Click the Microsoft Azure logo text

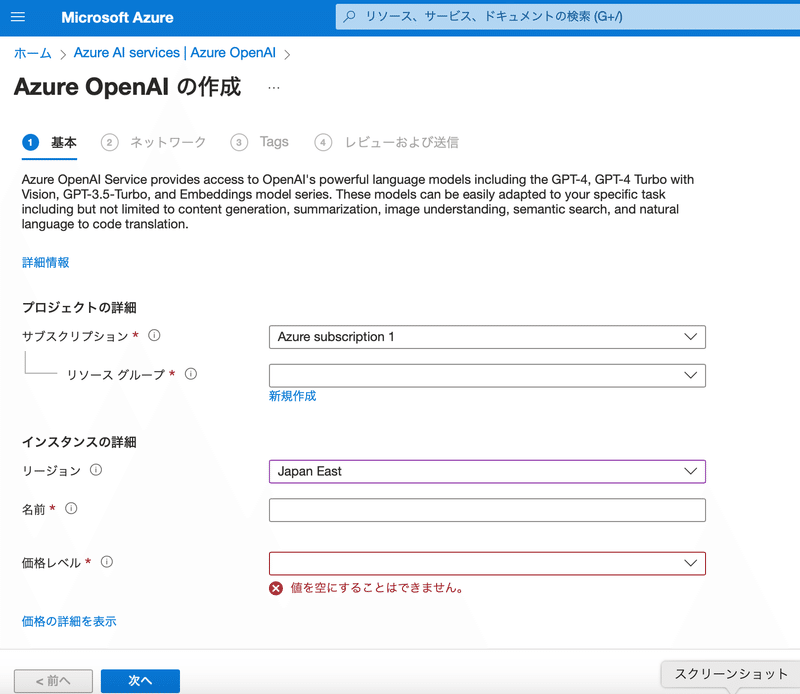click(x=117, y=17)
